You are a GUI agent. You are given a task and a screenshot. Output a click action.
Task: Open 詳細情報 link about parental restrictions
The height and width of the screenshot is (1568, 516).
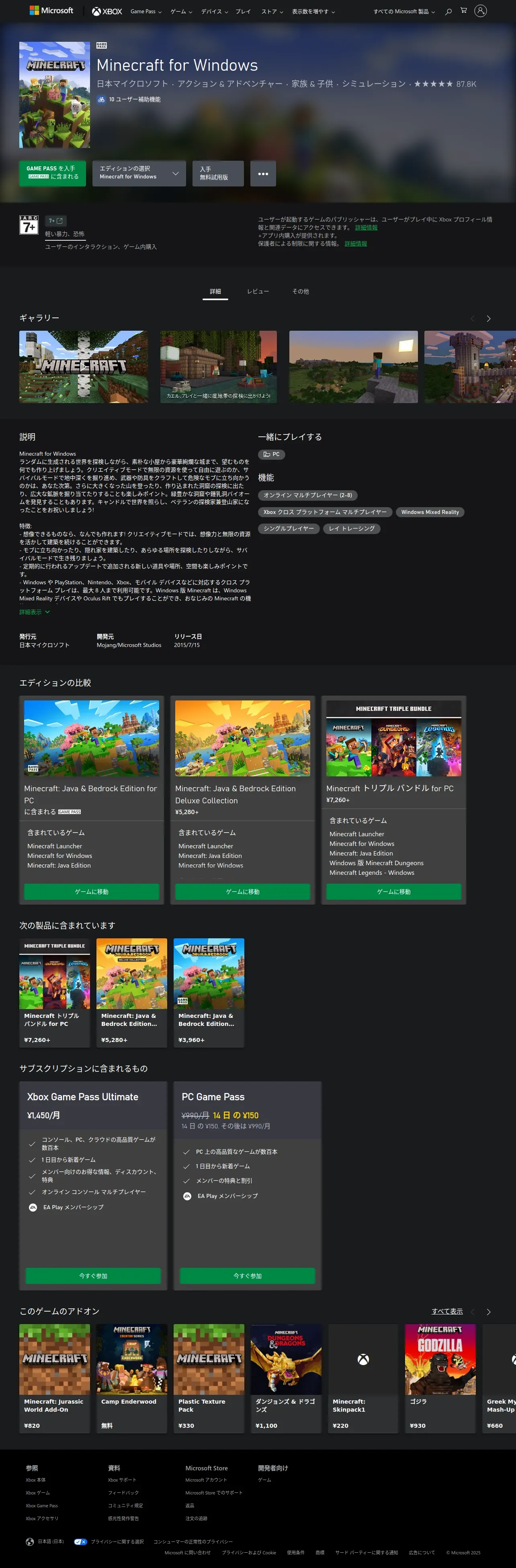(x=356, y=244)
